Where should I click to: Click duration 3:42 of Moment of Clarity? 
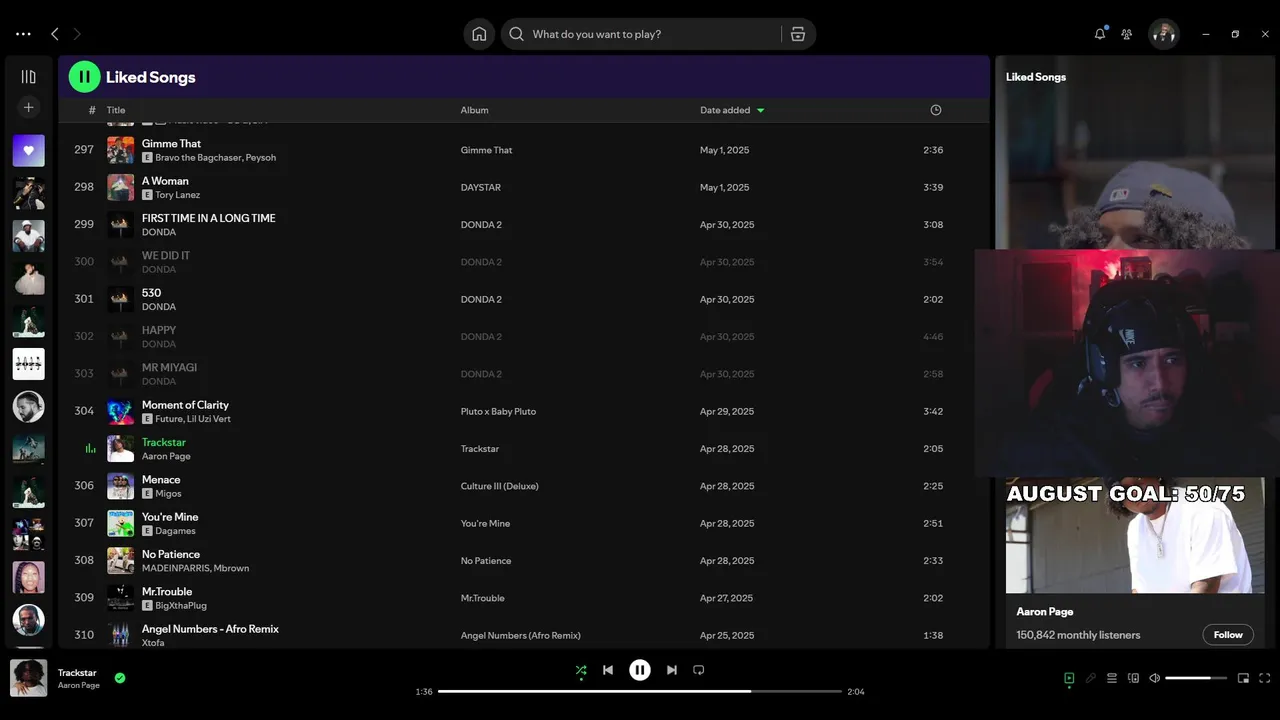pyautogui.click(x=933, y=411)
